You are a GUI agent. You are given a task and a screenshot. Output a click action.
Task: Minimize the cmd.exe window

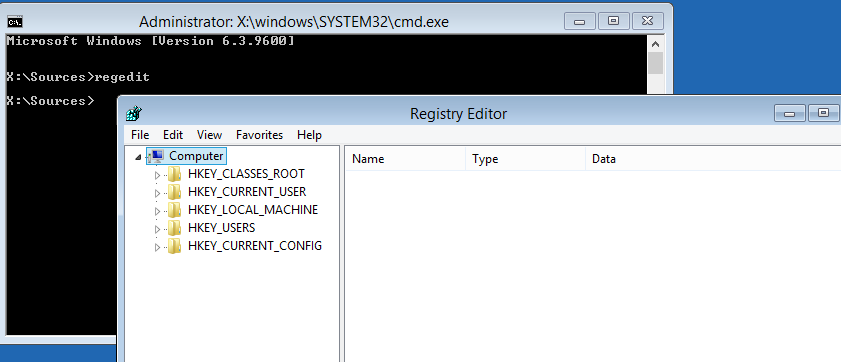tap(580, 21)
